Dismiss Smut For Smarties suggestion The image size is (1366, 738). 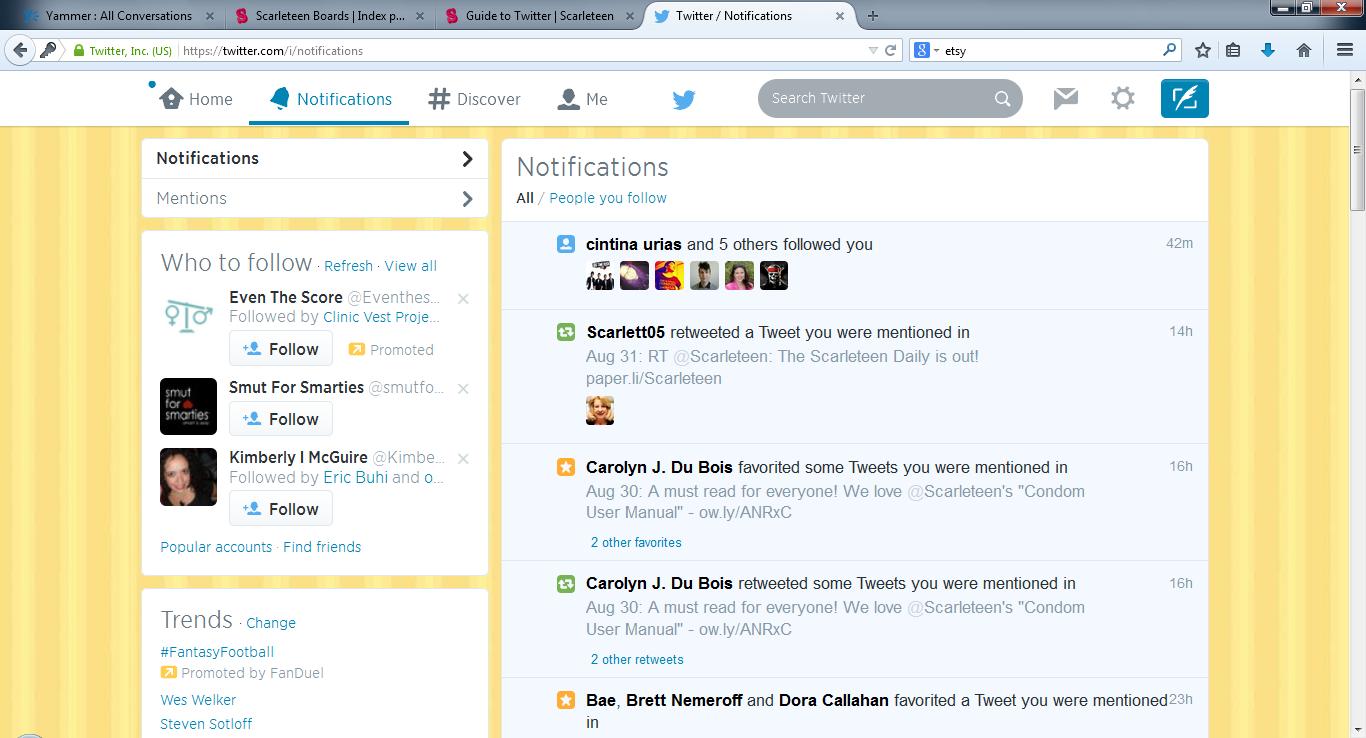463,388
